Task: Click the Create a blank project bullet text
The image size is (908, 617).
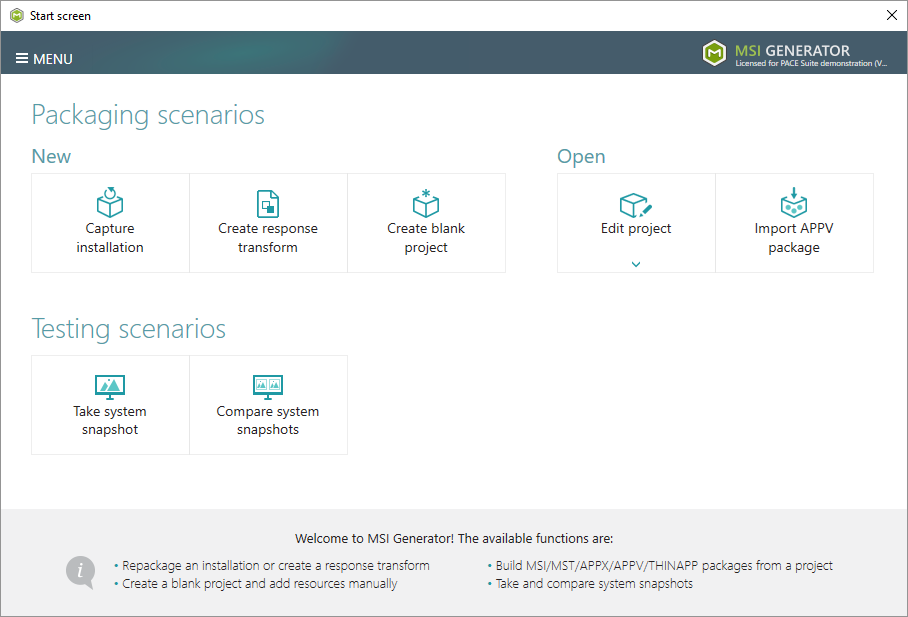Action: point(259,583)
